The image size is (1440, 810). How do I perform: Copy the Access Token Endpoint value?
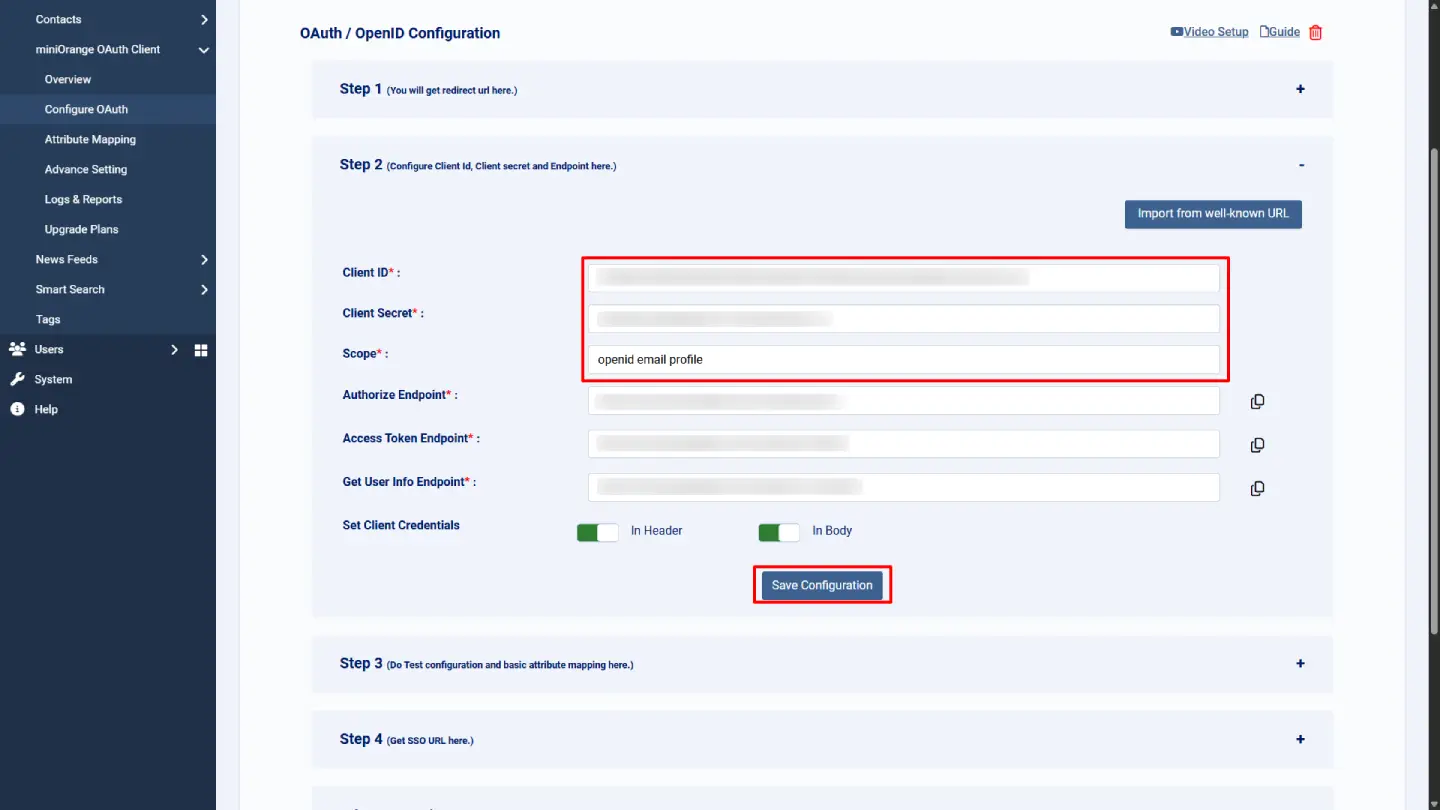tap(1257, 445)
